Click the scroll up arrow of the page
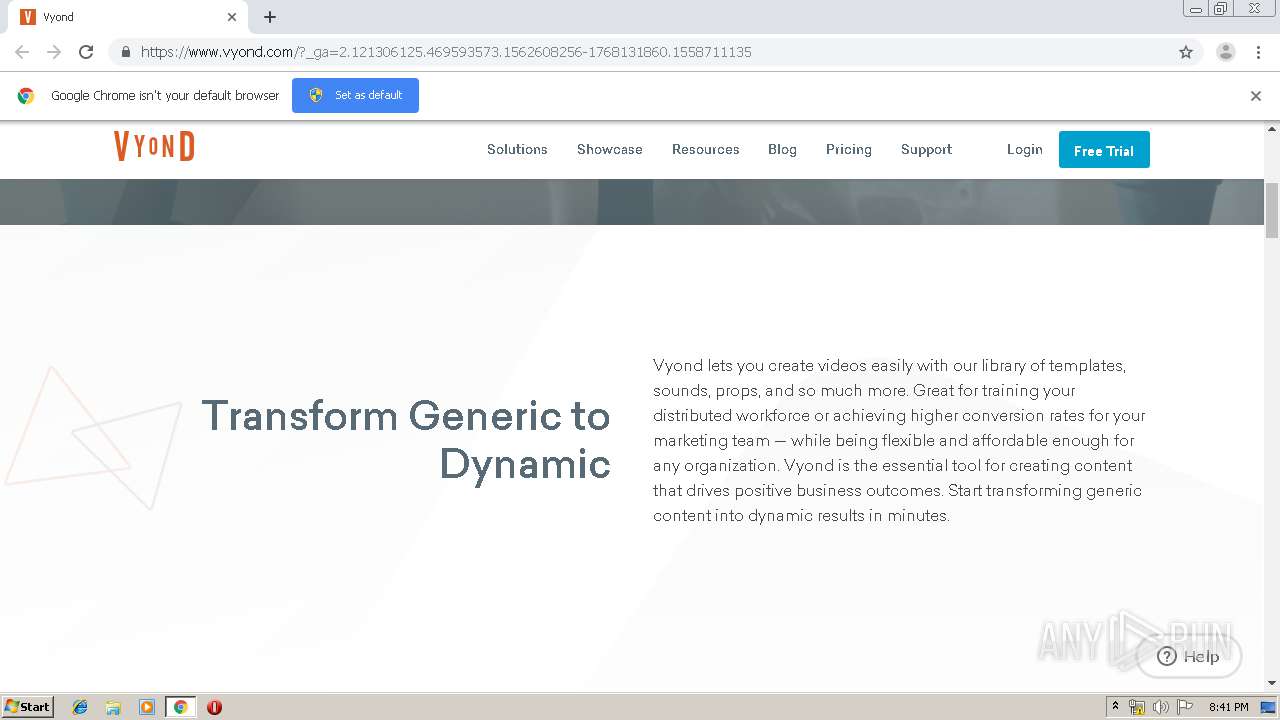The width and height of the screenshot is (1280, 720). coord(1272,129)
